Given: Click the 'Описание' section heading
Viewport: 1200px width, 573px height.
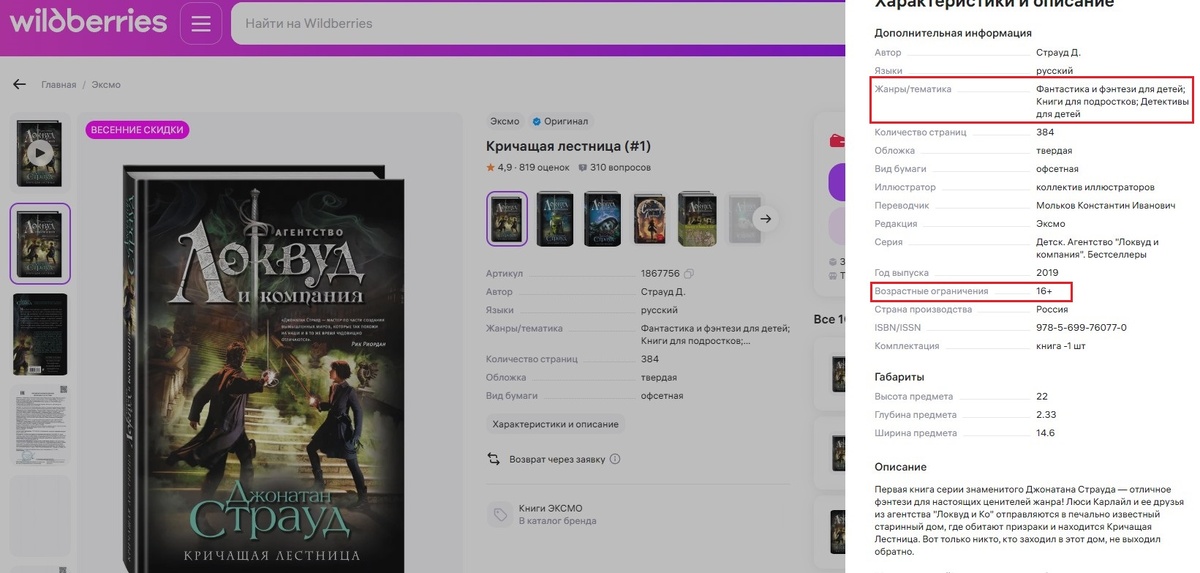Looking at the screenshot, I should coord(900,467).
